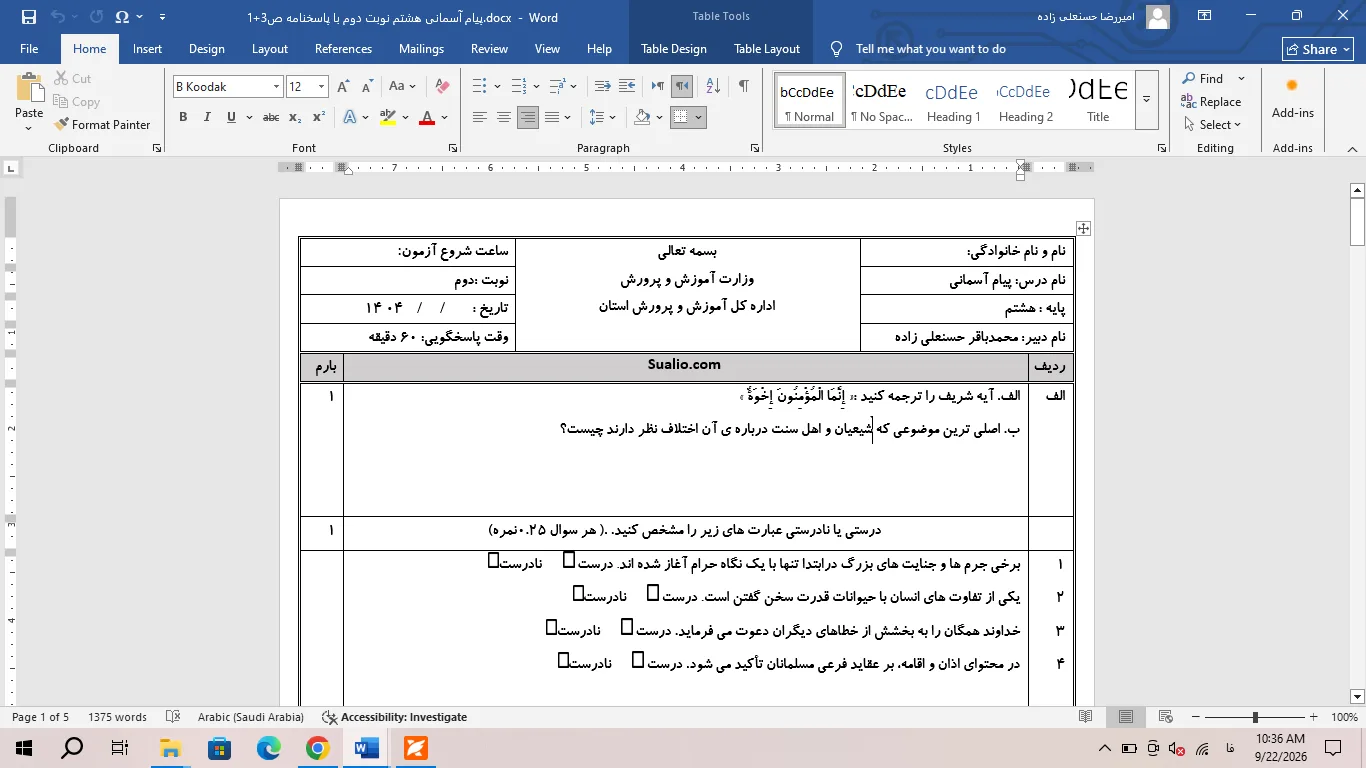Center the paragraph text
The height and width of the screenshot is (768, 1366).
point(504,117)
